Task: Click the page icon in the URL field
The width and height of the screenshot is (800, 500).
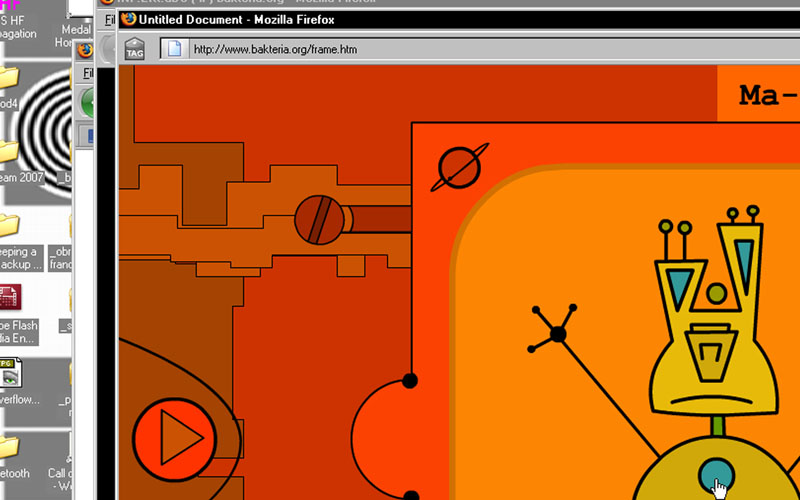Action: click(x=173, y=48)
